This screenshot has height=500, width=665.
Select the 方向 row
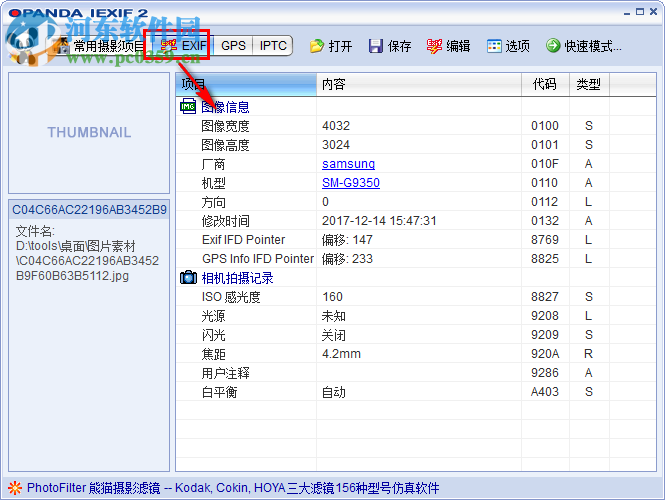coord(416,202)
